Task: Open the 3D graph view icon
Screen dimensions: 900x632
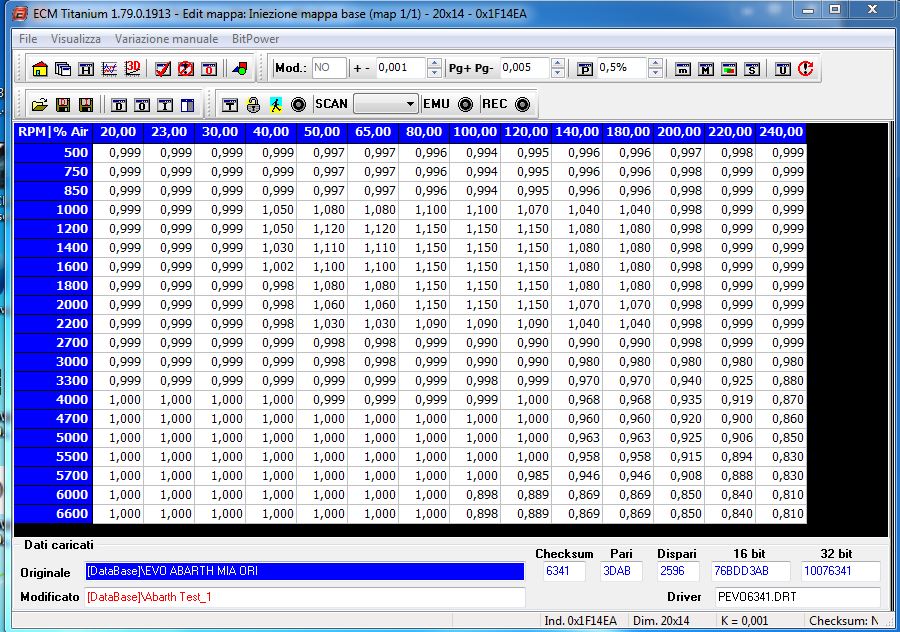Action: 133,68
